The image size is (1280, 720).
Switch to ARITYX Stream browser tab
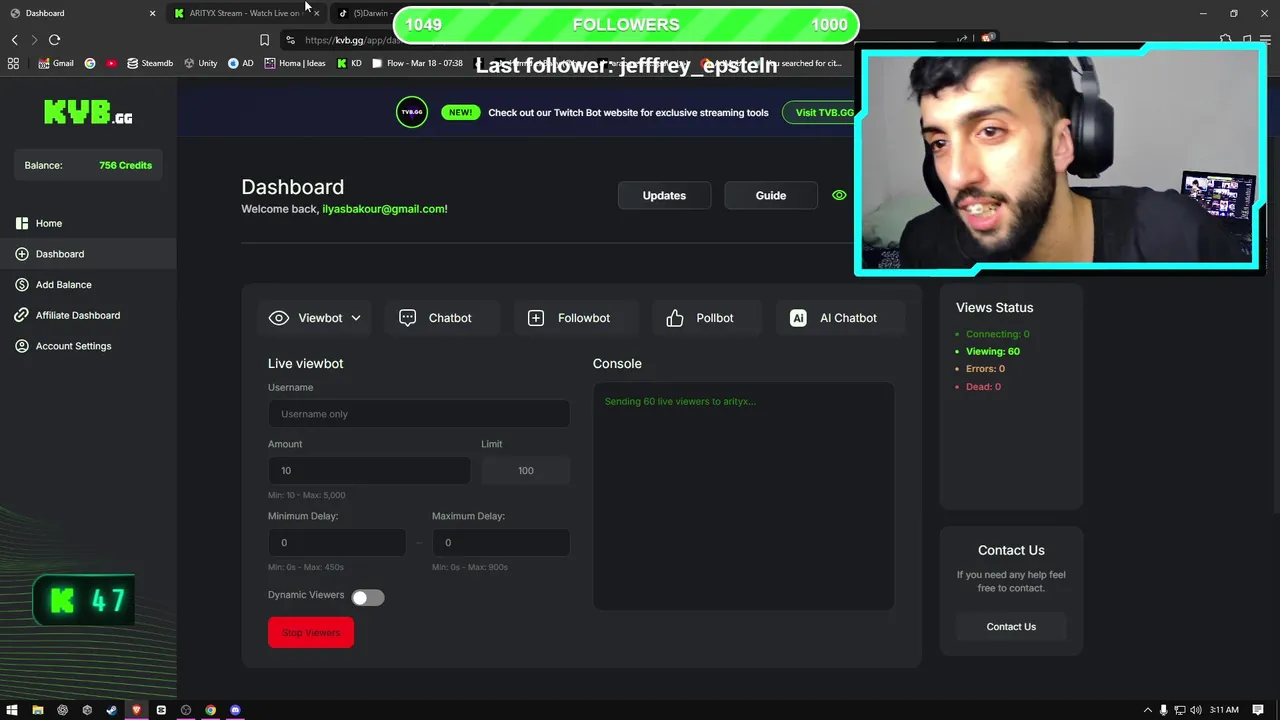point(245,13)
